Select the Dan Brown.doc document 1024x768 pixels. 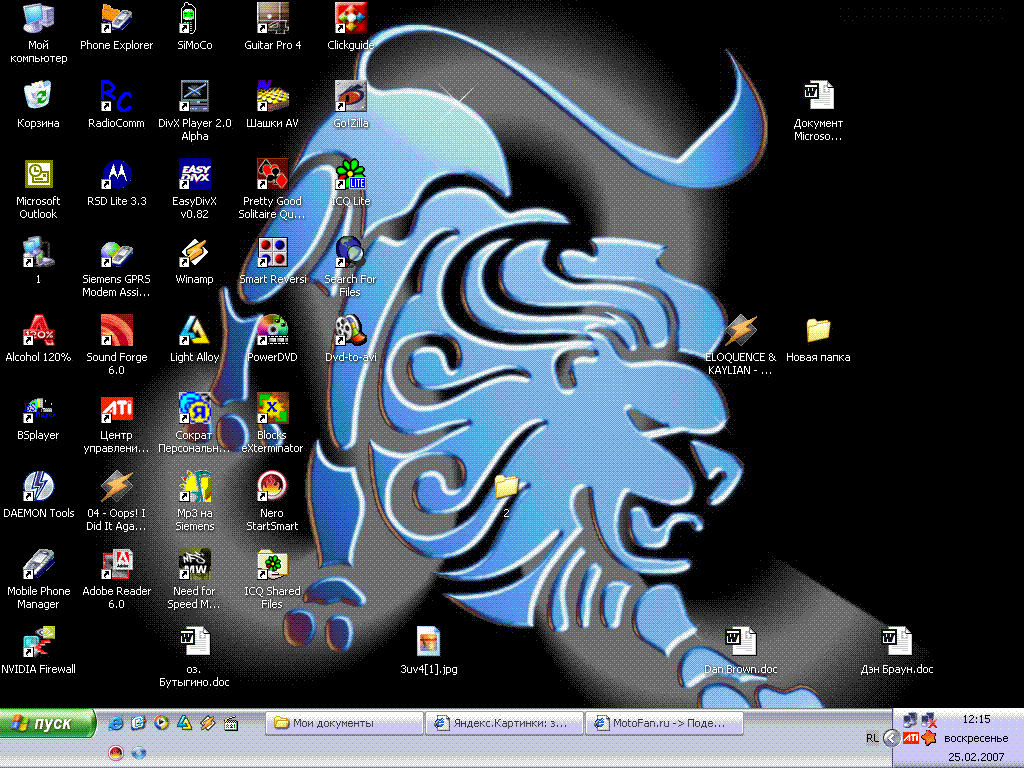pyautogui.click(x=741, y=643)
